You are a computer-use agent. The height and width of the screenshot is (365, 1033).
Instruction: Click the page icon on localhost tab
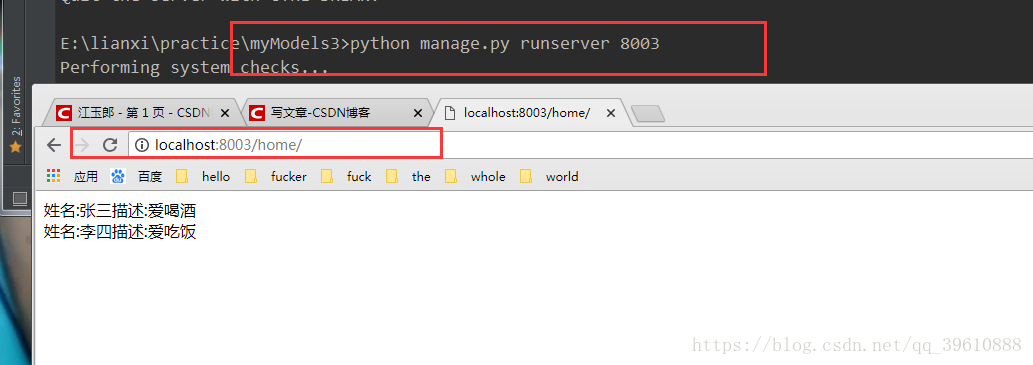[x=451, y=113]
